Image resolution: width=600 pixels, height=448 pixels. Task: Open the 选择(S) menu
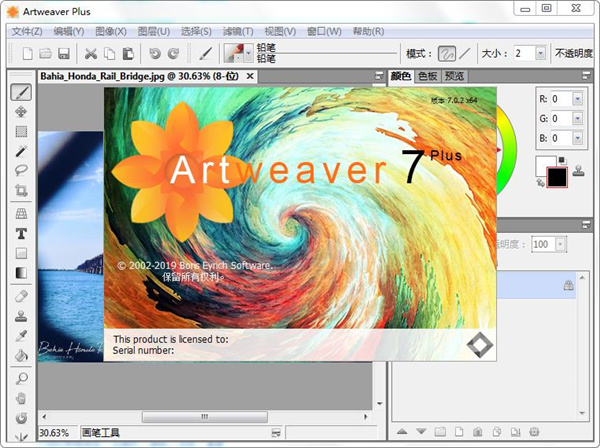tap(196, 31)
